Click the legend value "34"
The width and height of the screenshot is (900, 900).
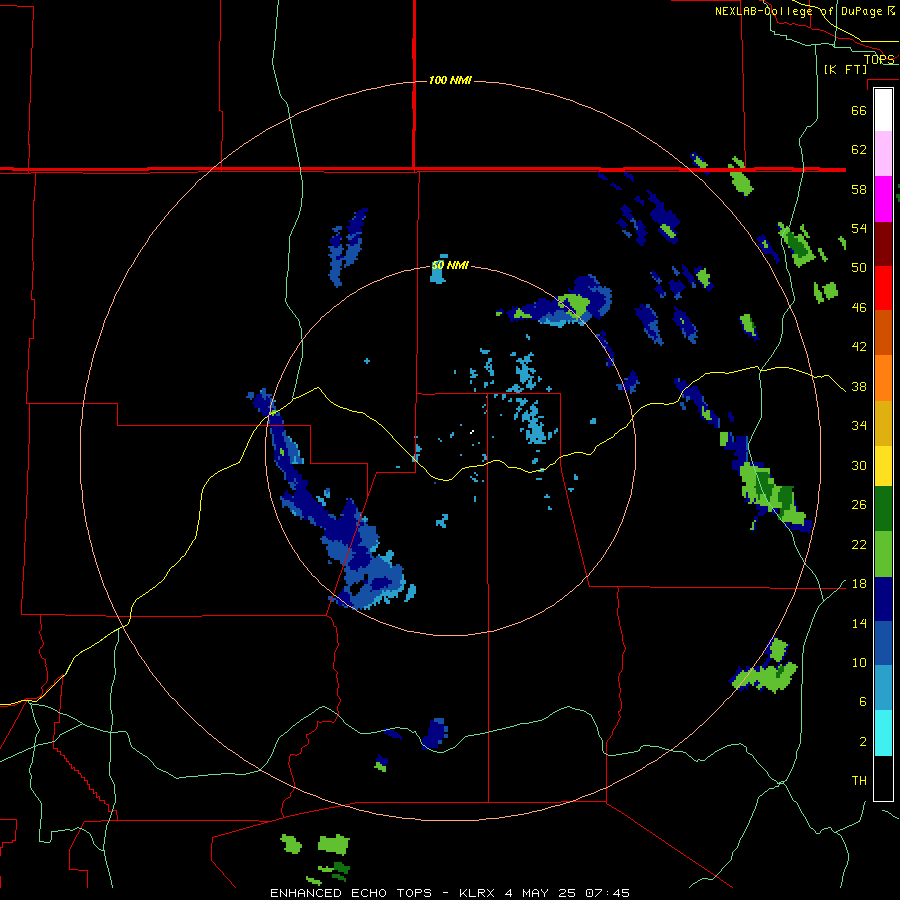[859, 426]
